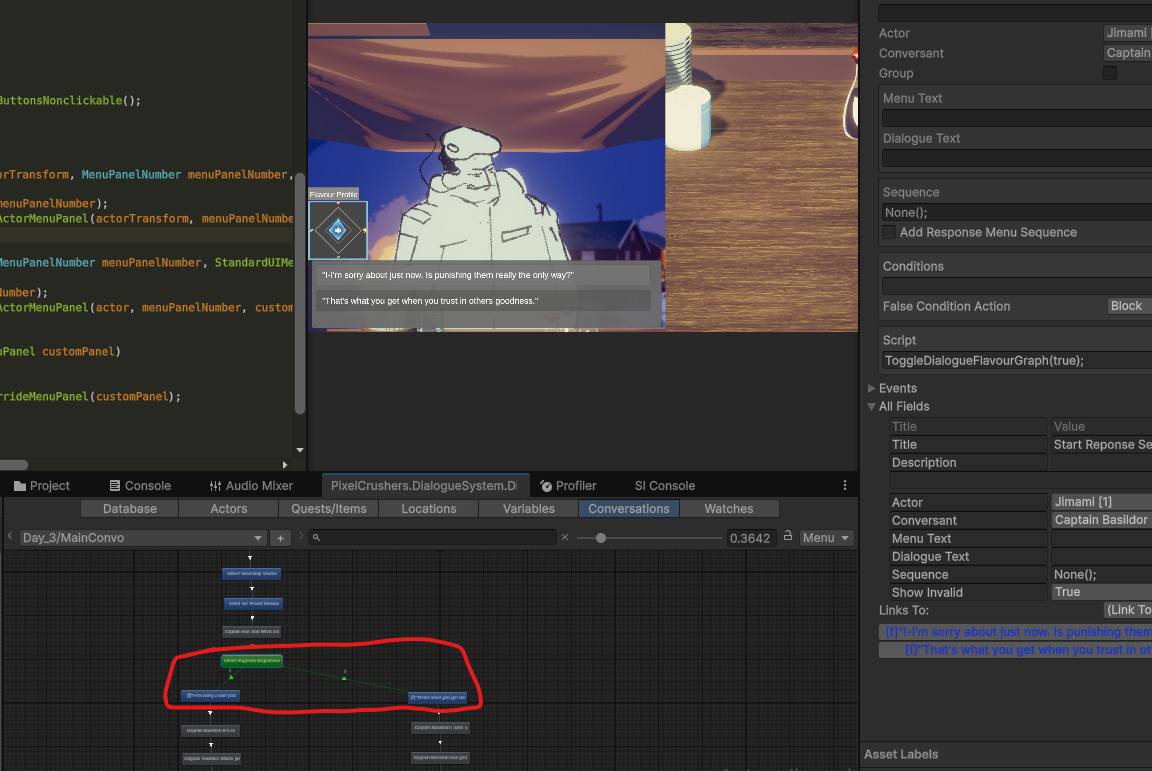Add a new conversation with the plus button
This screenshot has height=771, width=1152.
coord(280,538)
